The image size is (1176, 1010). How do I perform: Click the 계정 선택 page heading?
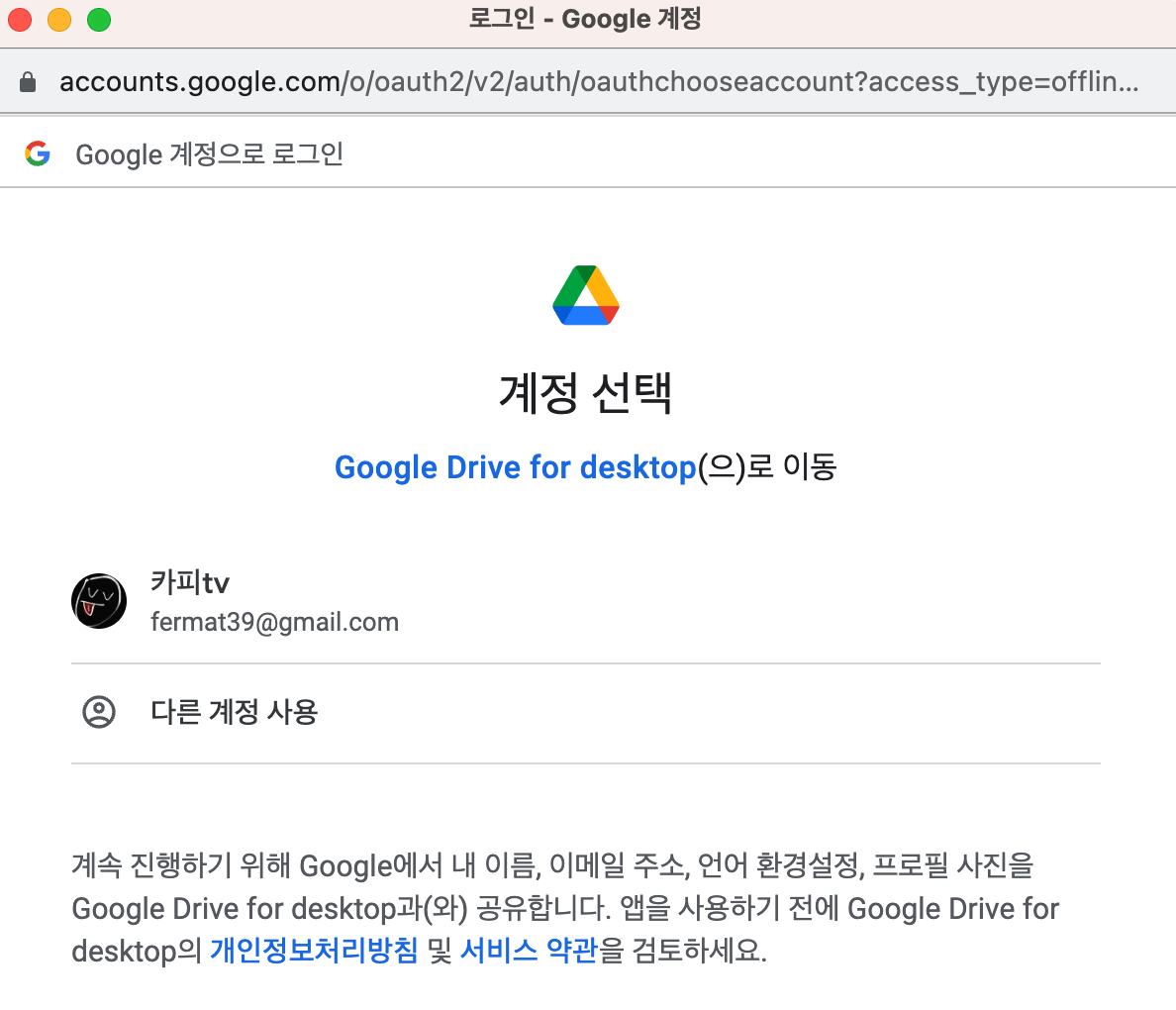point(585,392)
